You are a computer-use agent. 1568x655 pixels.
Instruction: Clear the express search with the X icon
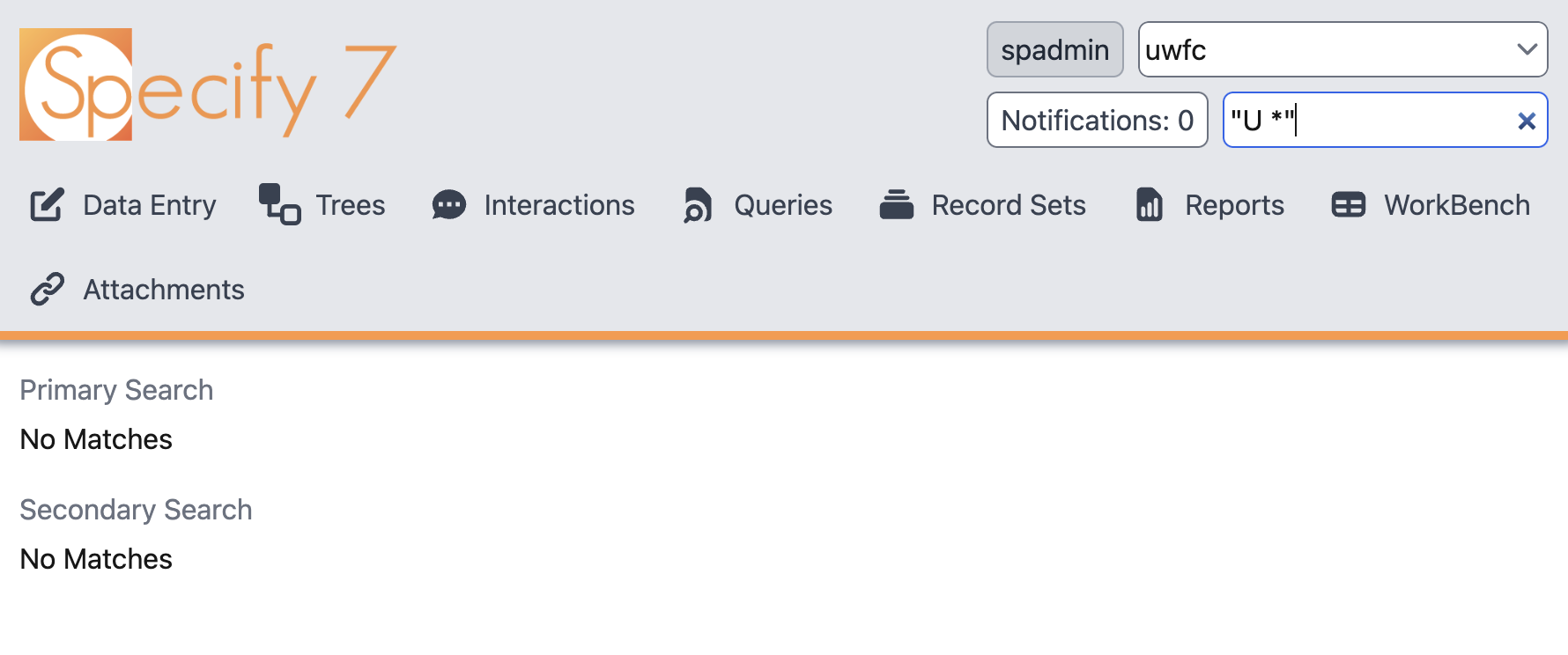coord(1527,120)
